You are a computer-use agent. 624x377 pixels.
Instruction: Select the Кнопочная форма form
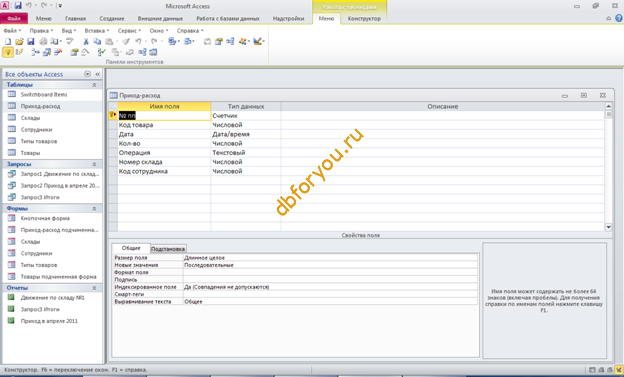(x=45, y=218)
